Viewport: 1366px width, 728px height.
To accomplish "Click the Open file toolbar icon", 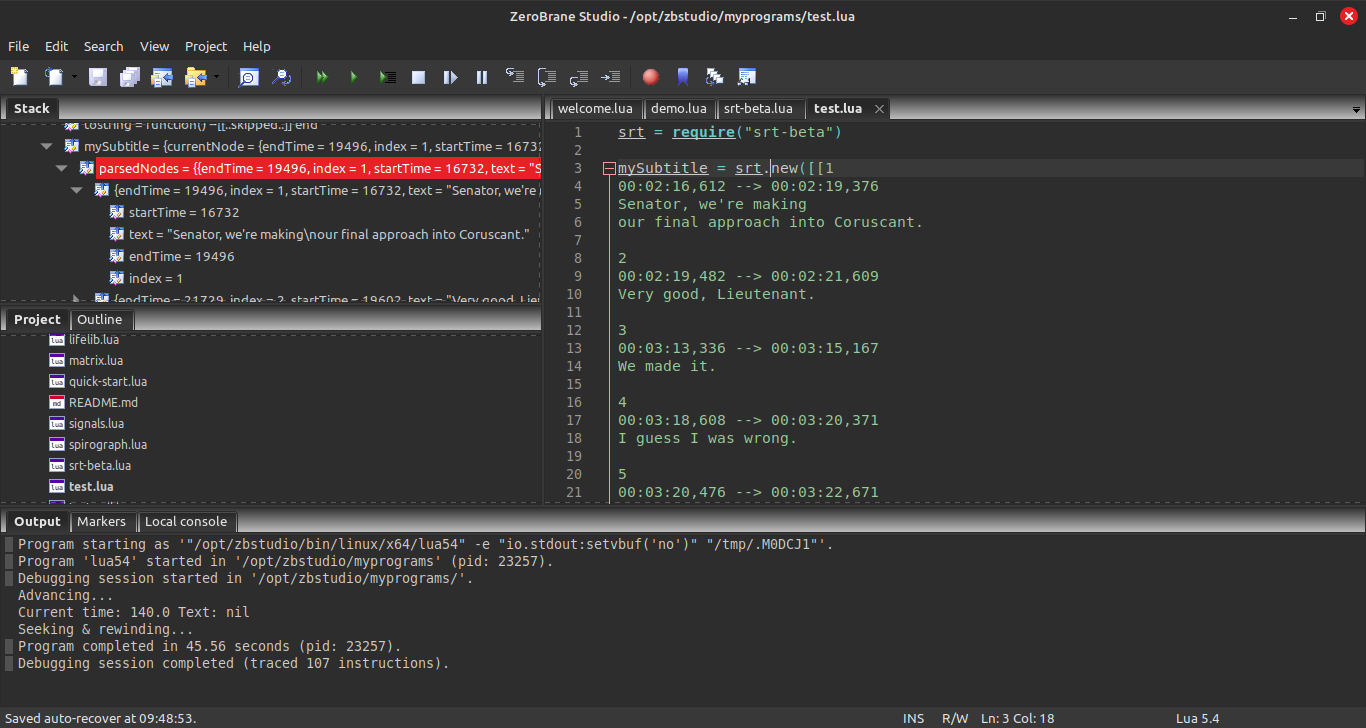I will click(53, 77).
